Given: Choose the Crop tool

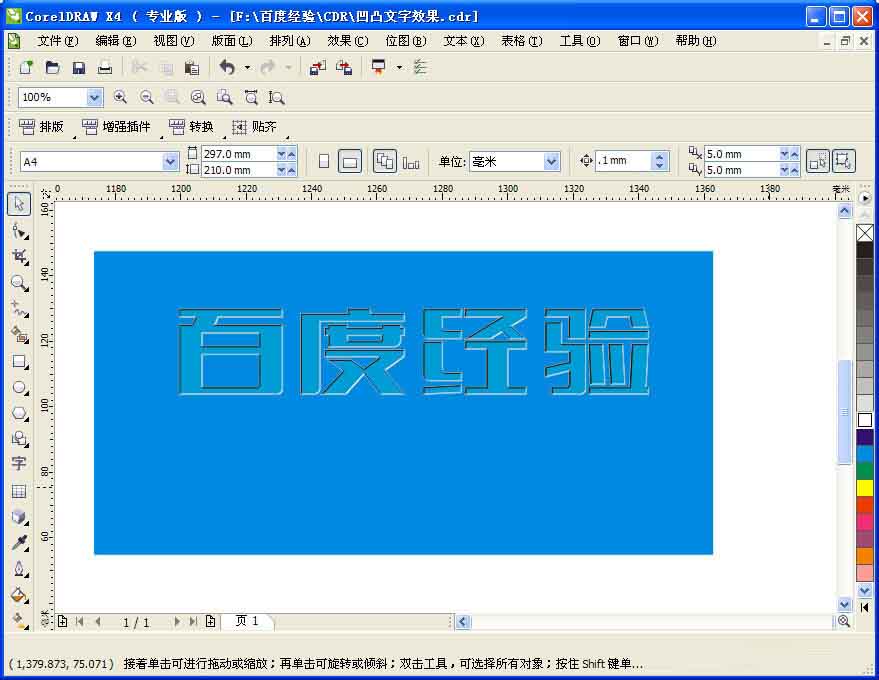Looking at the screenshot, I should click(19, 257).
